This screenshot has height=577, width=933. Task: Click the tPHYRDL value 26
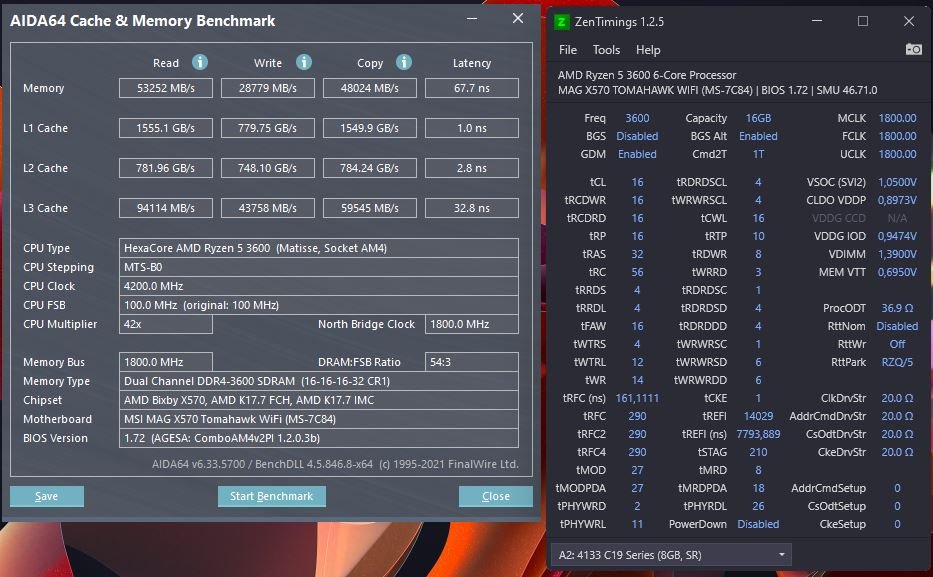click(758, 506)
